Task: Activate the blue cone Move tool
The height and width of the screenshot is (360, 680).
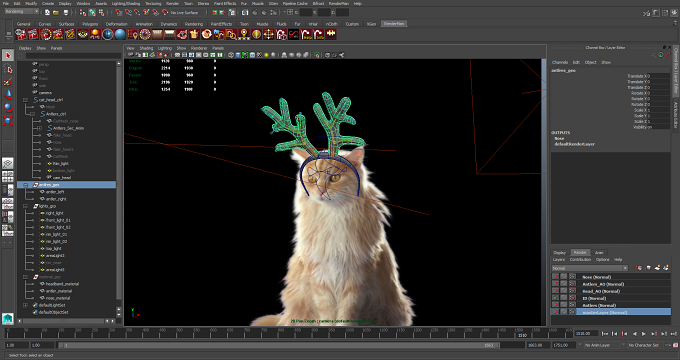Action: [7, 95]
